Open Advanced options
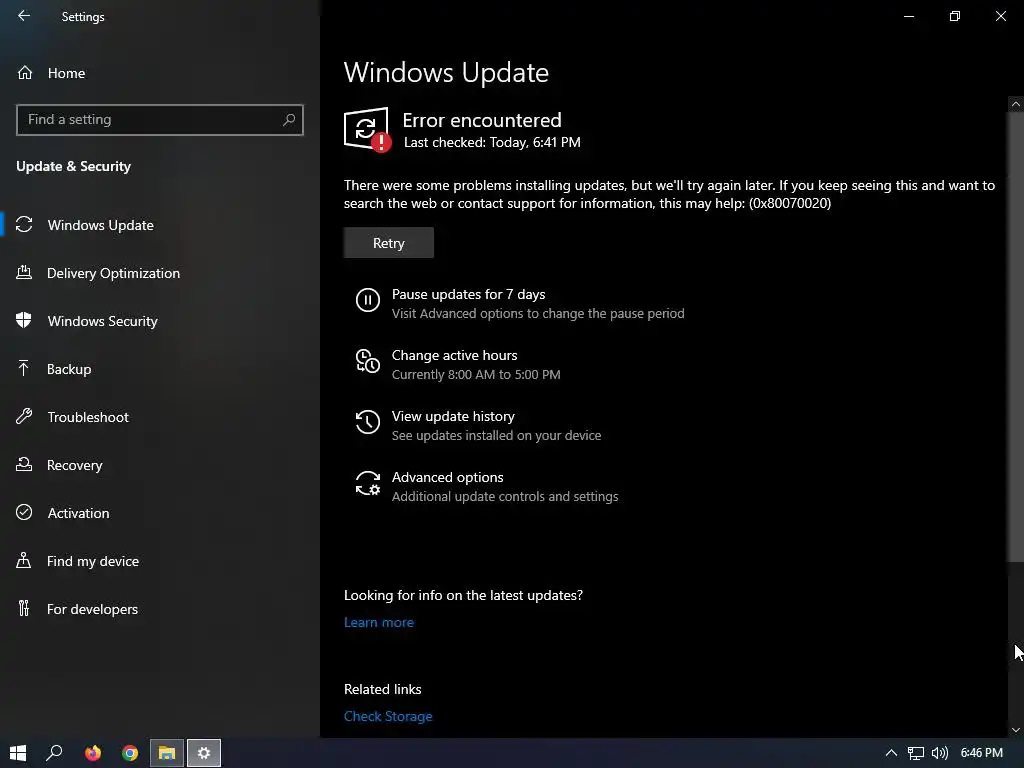The height and width of the screenshot is (768, 1024). point(447,477)
